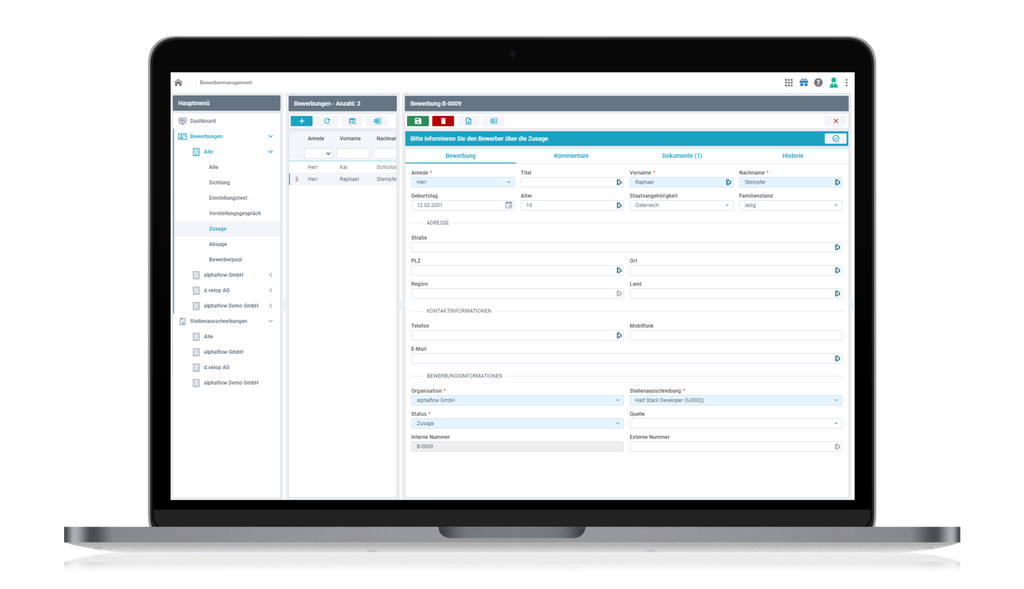
Task: Expand alphaflow GmbH under Bewerbungen
Action: [x=270, y=275]
